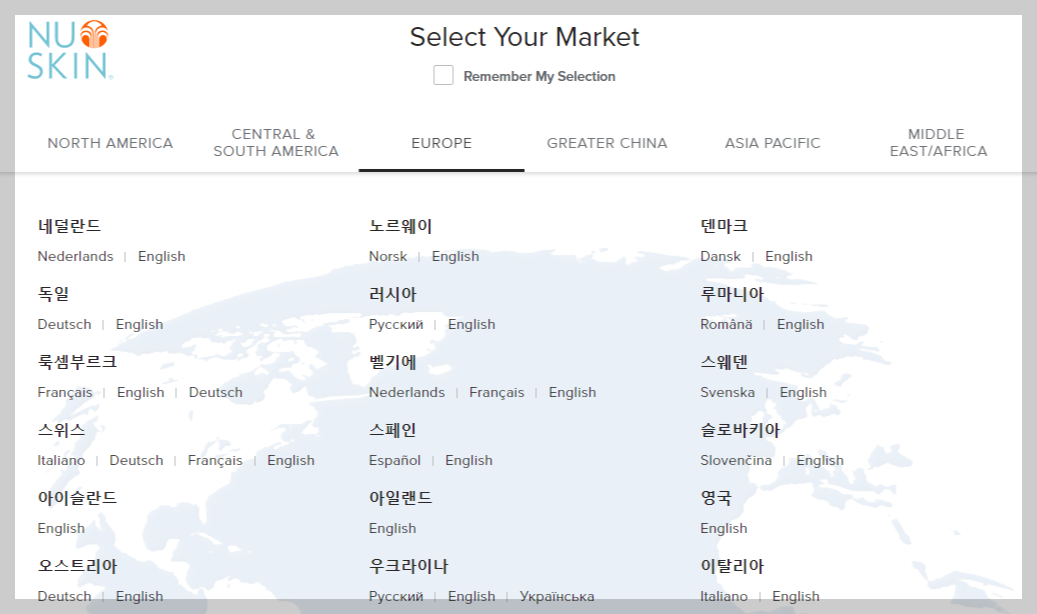Select the Europe tab

441,143
